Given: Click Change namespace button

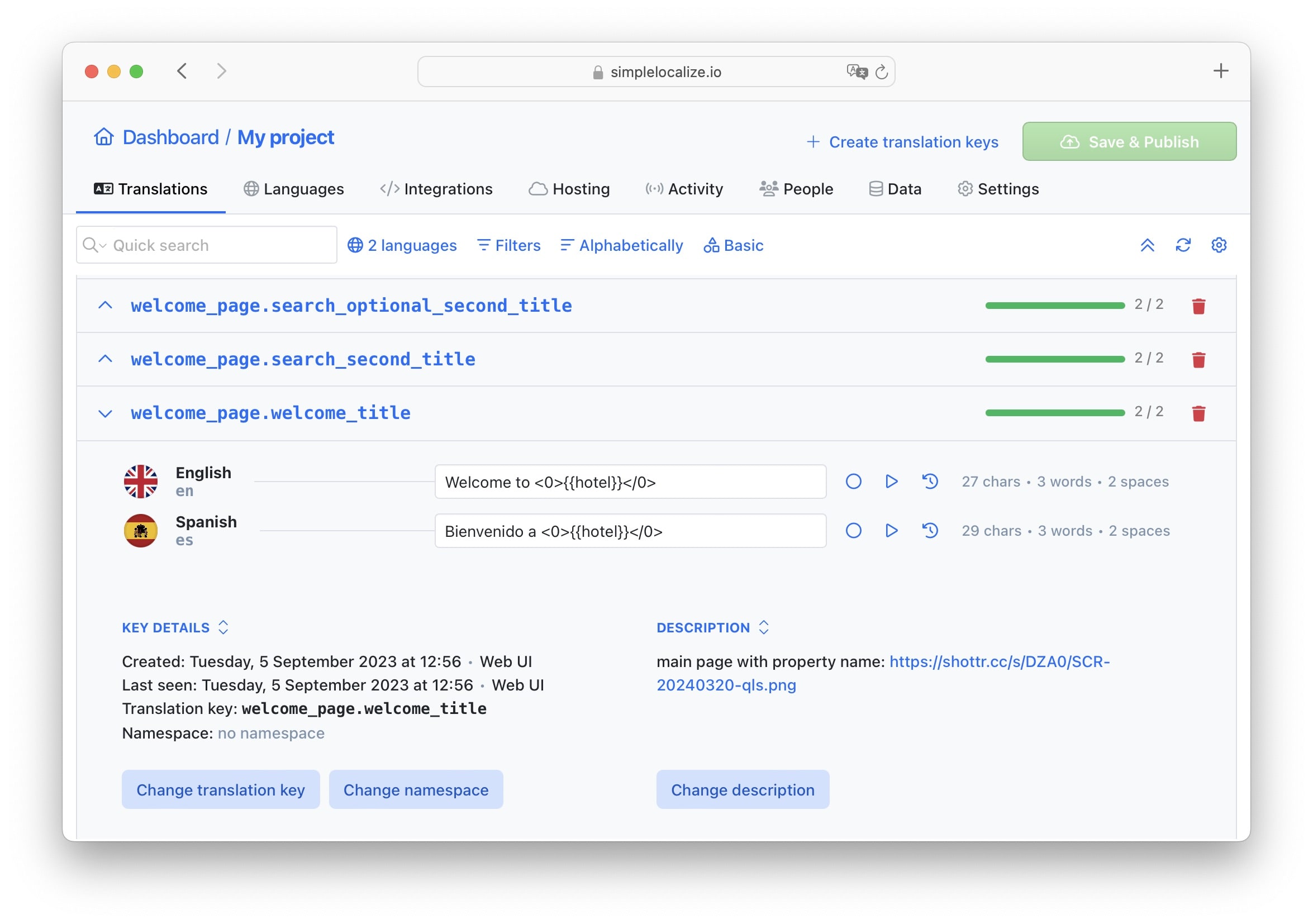Looking at the screenshot, I should tap(416, 789).
